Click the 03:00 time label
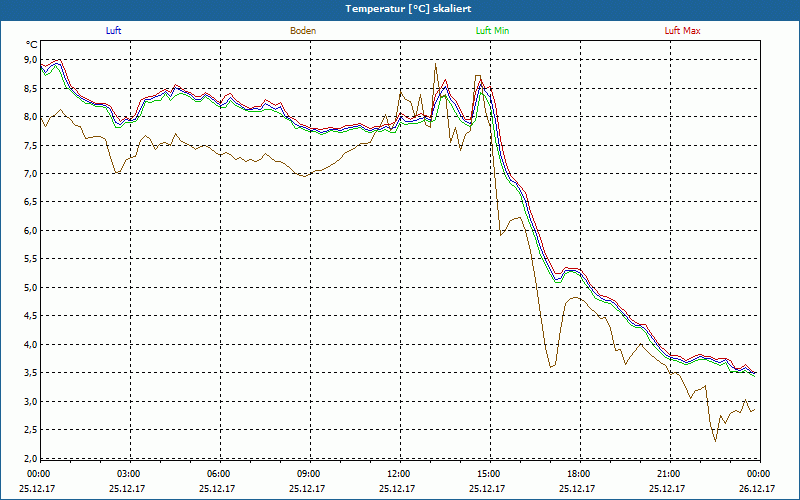This screenshot has height=500, width=800. tap(129, 474)
